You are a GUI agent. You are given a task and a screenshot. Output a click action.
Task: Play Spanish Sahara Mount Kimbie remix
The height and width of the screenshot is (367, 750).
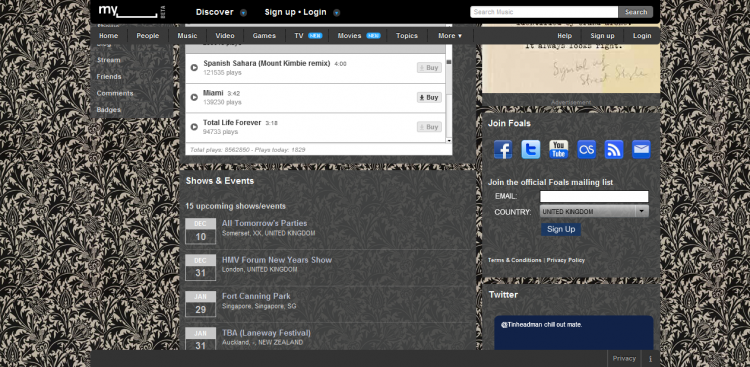tap(194, 68)
